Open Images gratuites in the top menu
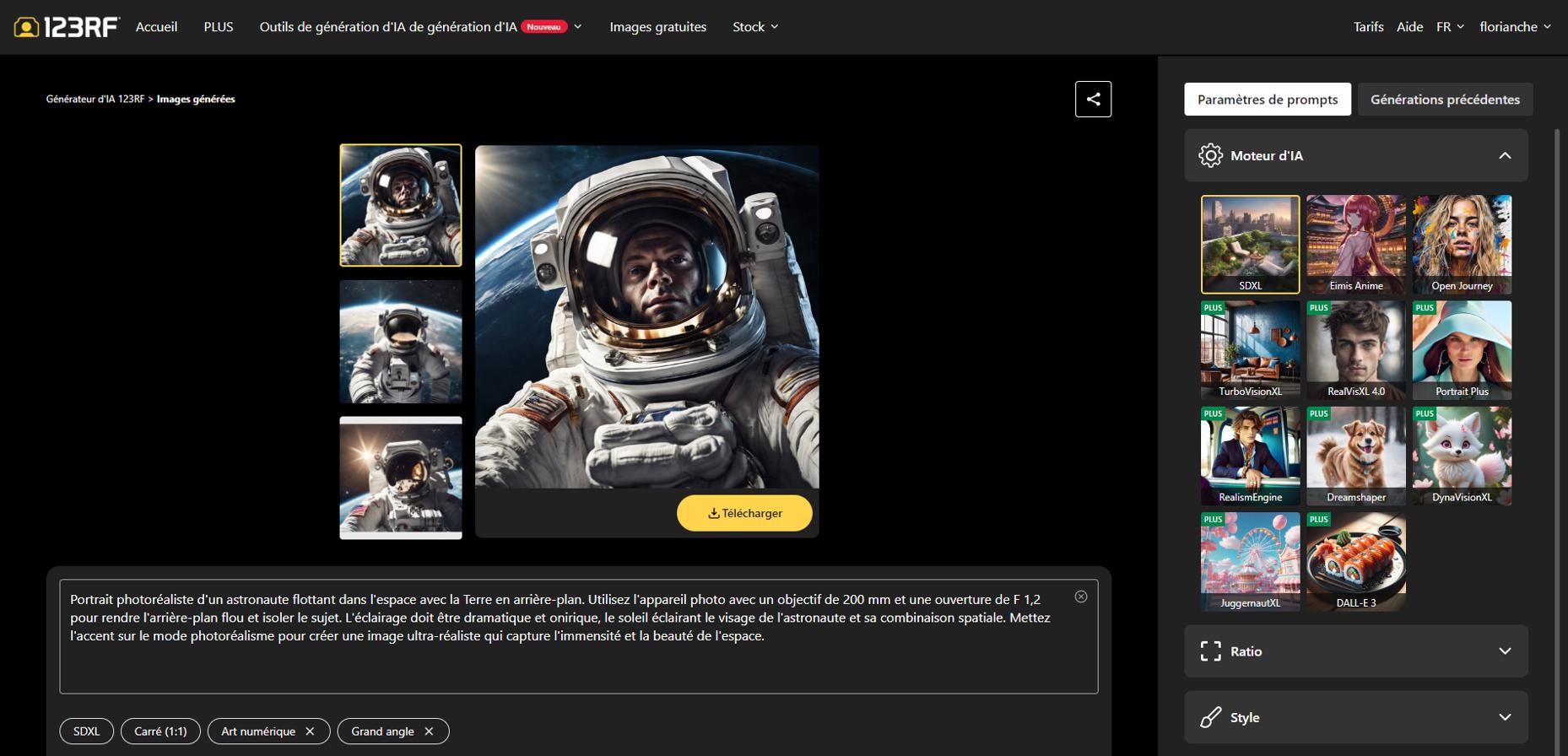 (x=658, y=27)
